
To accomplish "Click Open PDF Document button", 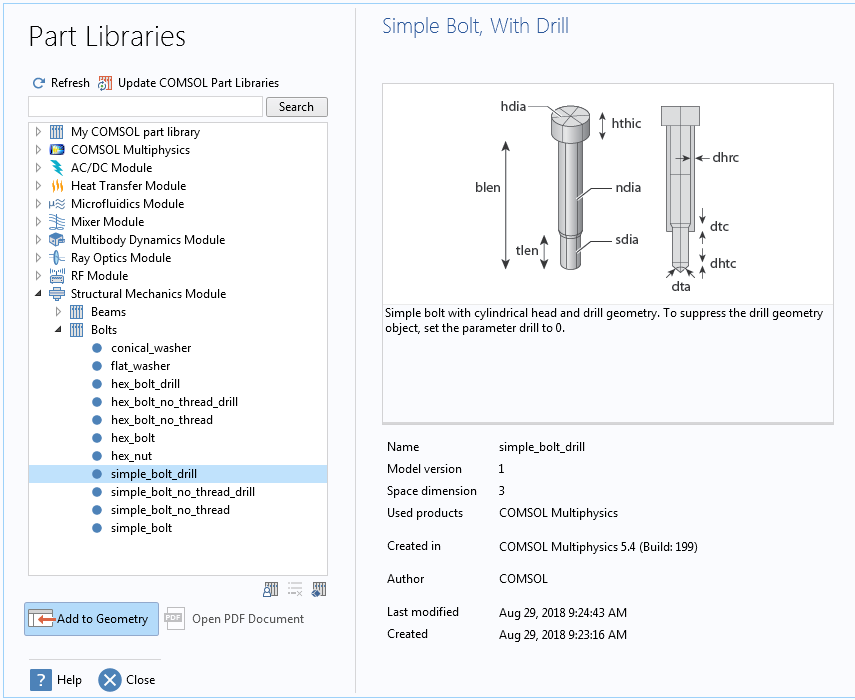I will click(234, 619).
